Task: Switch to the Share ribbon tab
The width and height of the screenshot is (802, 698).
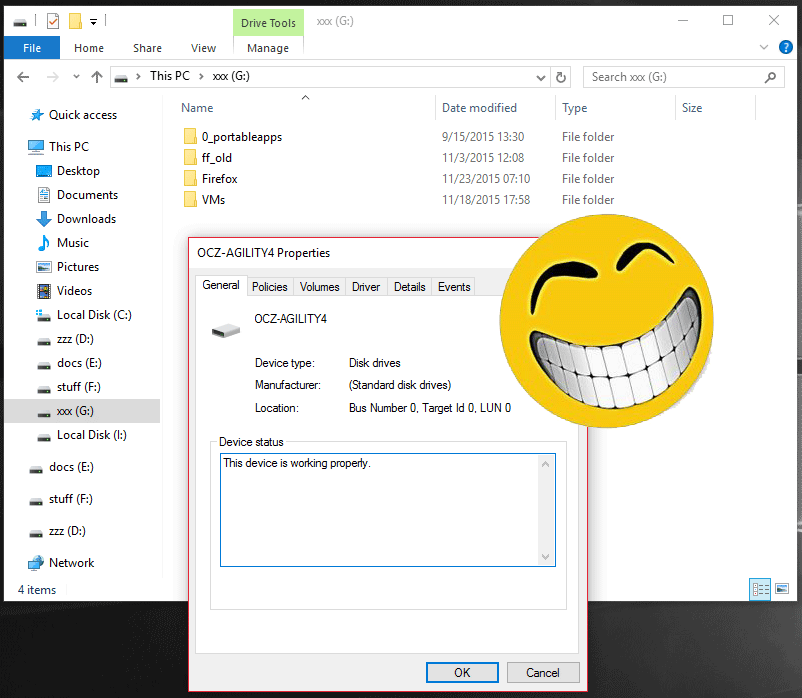Action: 147,48
